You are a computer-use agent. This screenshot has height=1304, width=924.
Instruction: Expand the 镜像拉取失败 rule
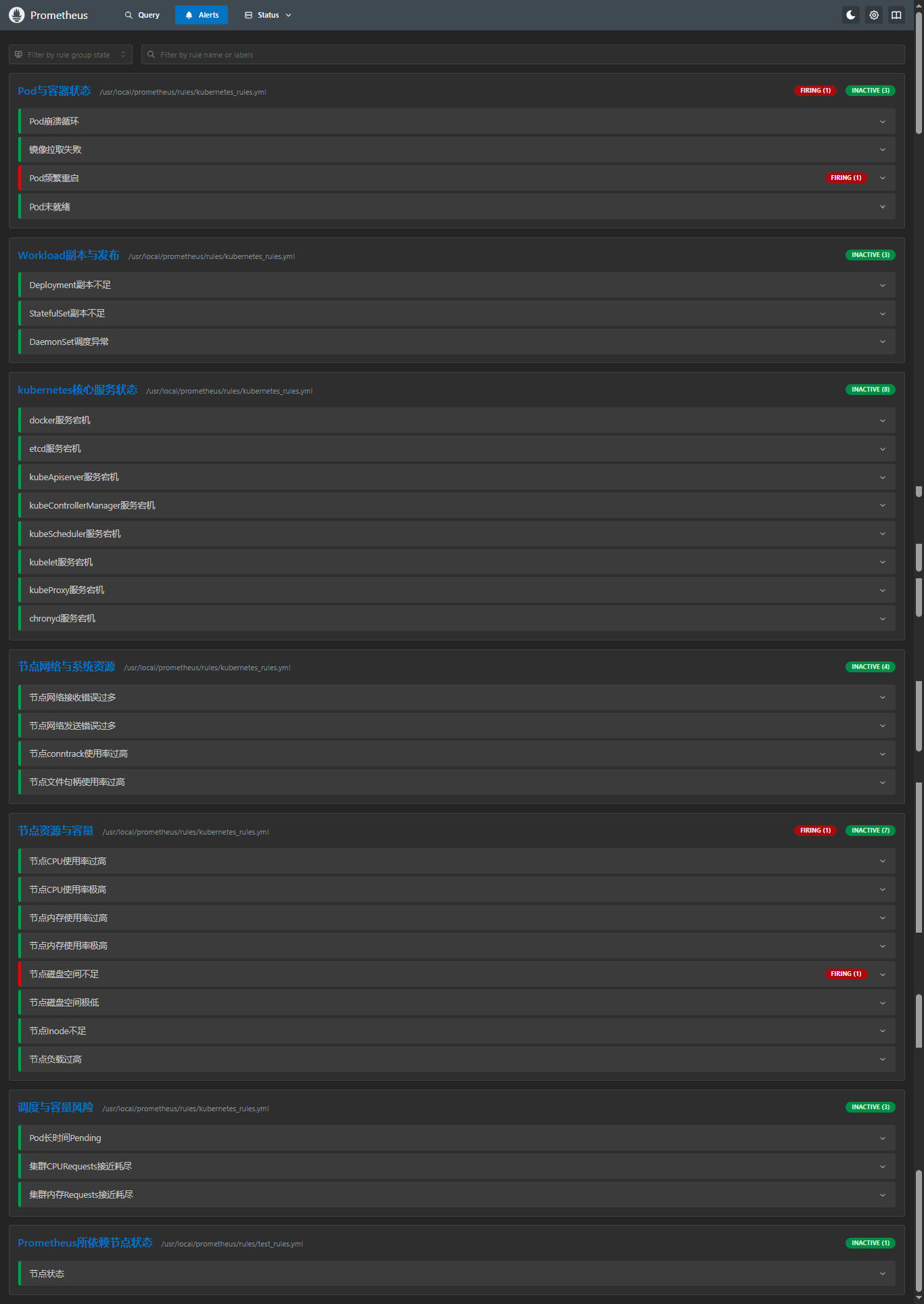coord(457,150)
